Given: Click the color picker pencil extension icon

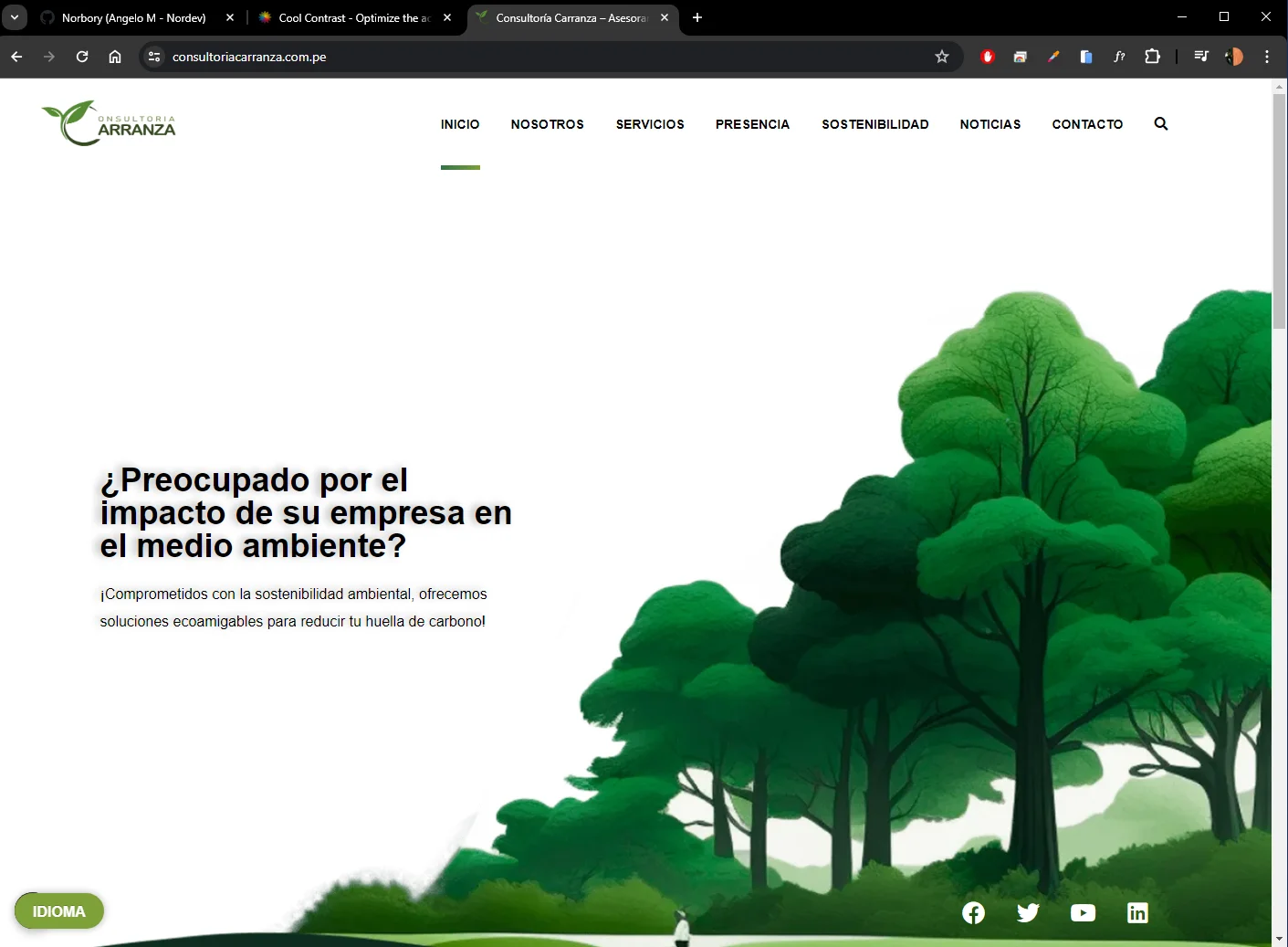Looking at the screenshot, I should coord(1053,57).
